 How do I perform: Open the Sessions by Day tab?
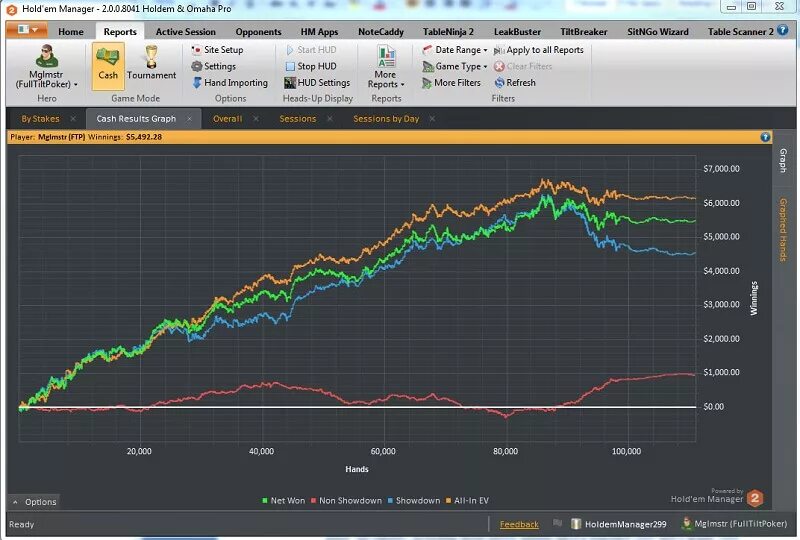coord(386,118)
